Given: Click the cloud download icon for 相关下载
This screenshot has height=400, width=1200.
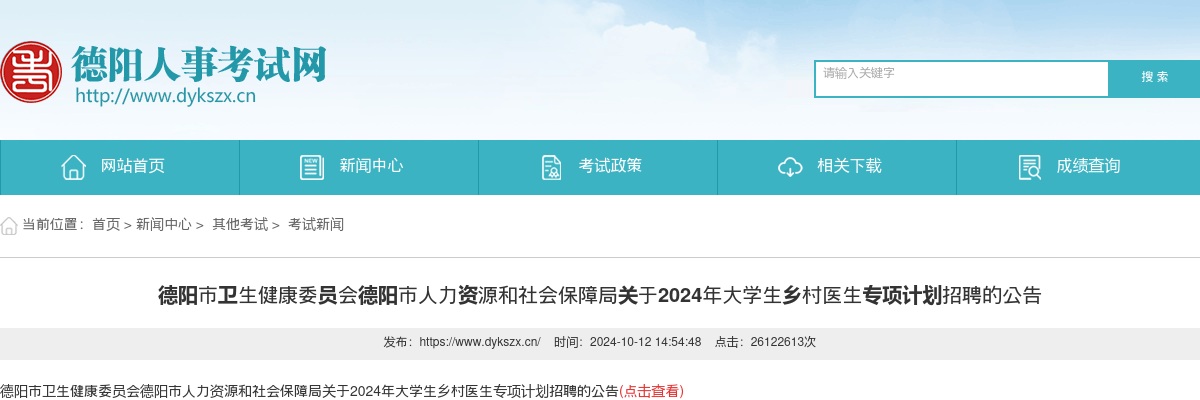Looking at the screenshot, I should coord(790,167).
